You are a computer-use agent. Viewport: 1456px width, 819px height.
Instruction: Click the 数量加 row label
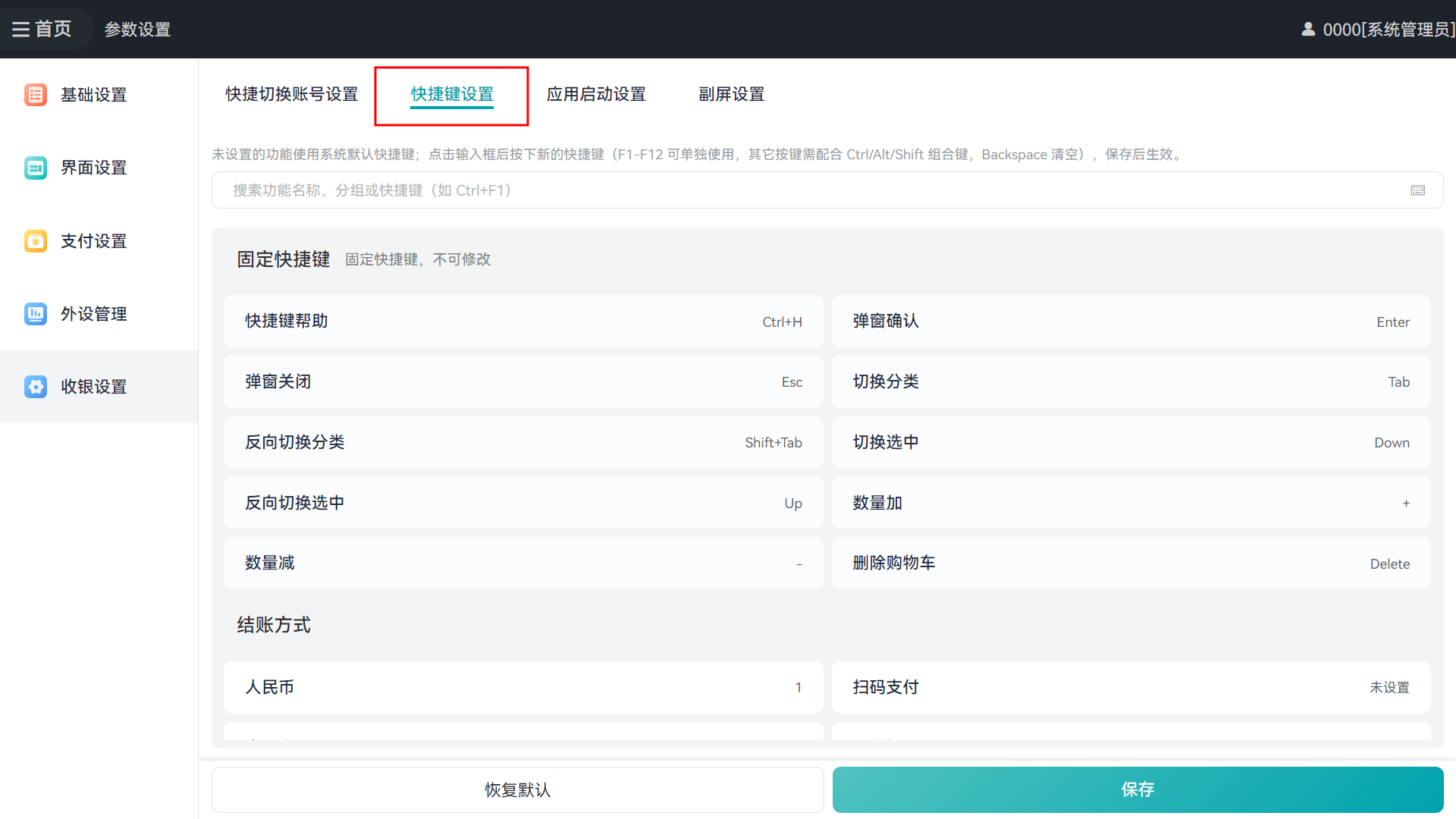(x=877, y=503)
